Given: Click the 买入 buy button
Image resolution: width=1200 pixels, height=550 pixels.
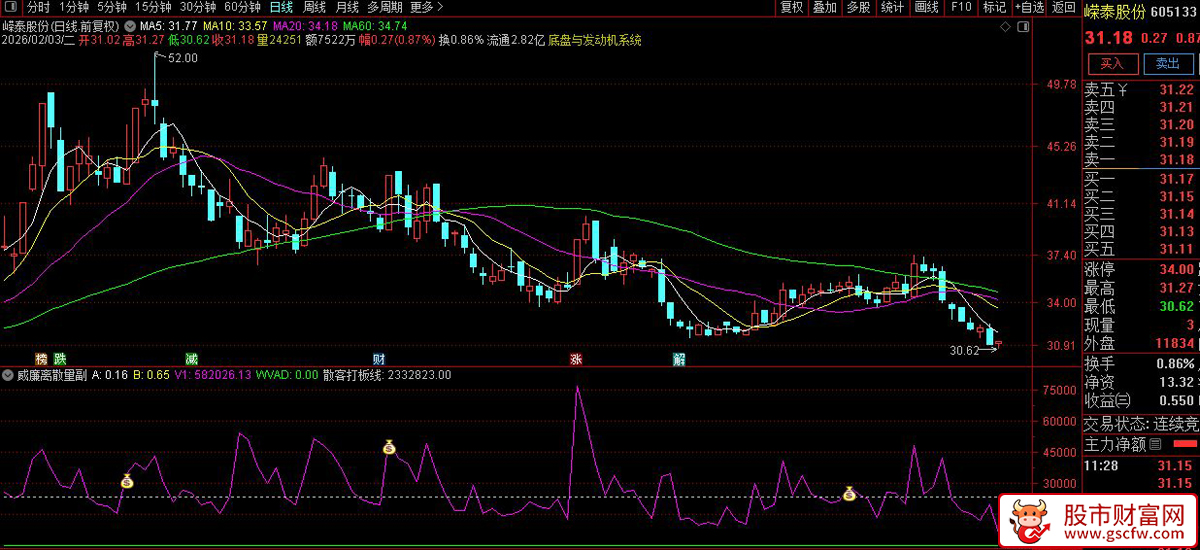Looking at the screenshot, I should (1112, 63).
